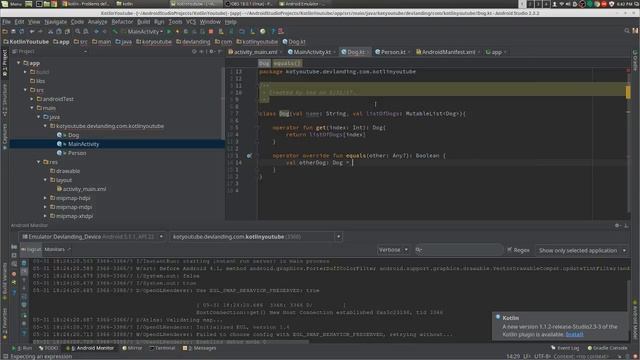Click the Find magnifier toolbar icon

[x=78, y=31]
